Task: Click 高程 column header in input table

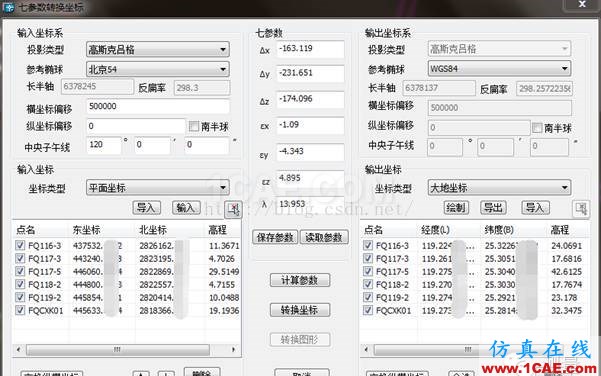Action: (217, 230)
